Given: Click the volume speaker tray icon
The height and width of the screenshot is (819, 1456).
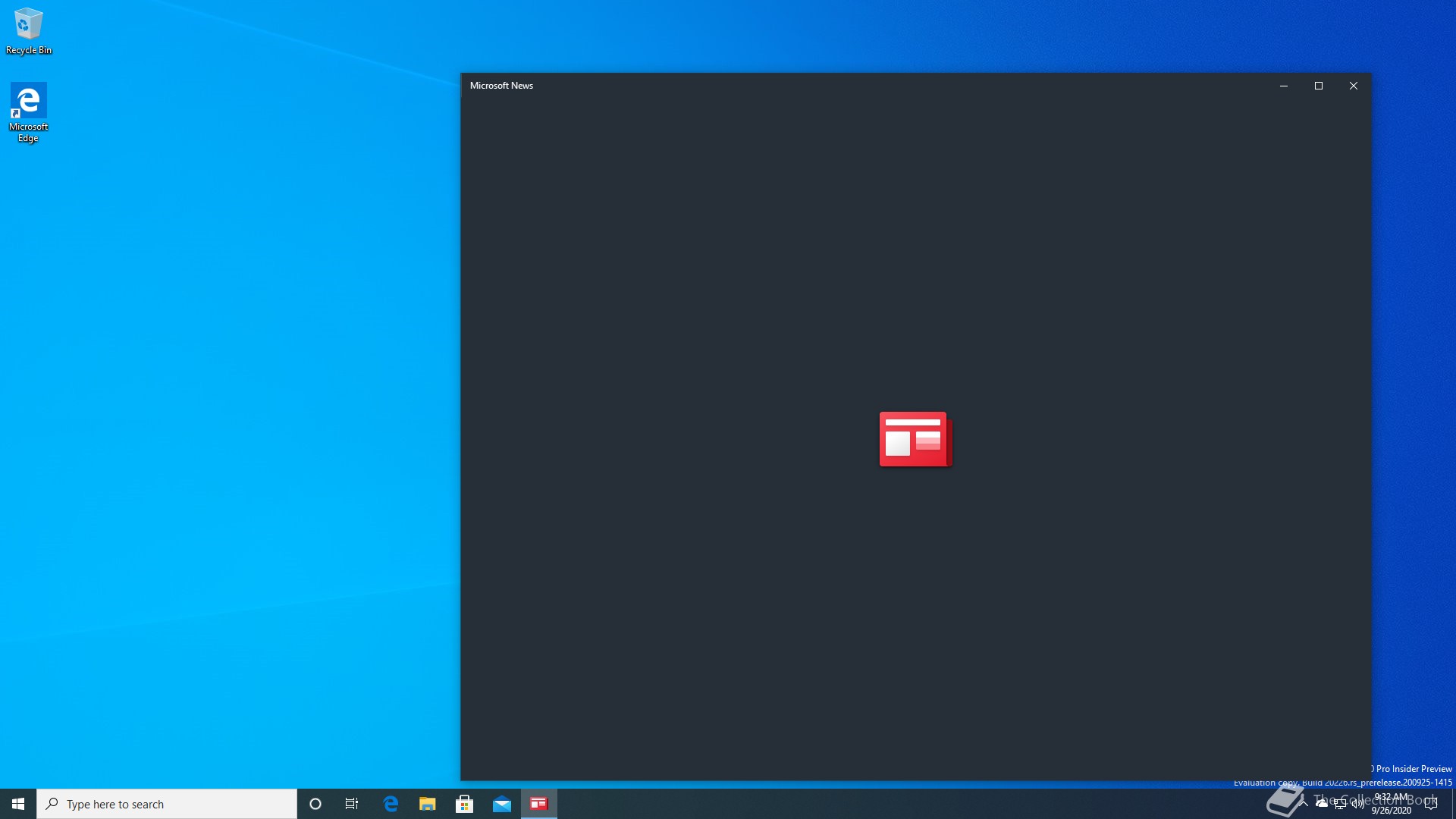Looking at the screenshot, I should point(1358,804).
